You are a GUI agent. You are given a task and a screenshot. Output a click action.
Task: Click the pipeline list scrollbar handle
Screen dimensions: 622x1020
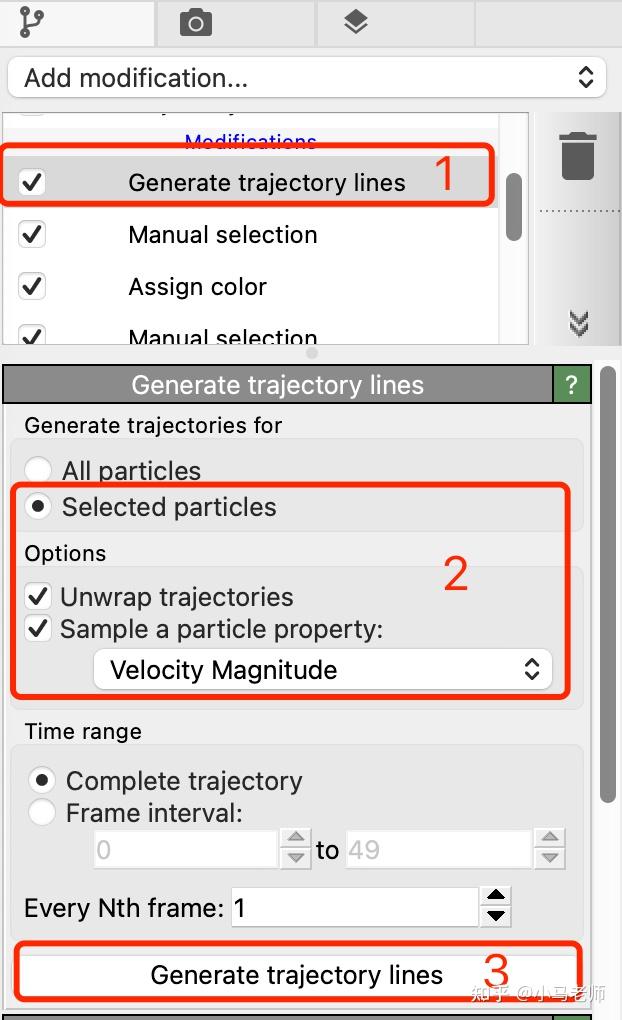pyautogui.click(x=514, y=207)
